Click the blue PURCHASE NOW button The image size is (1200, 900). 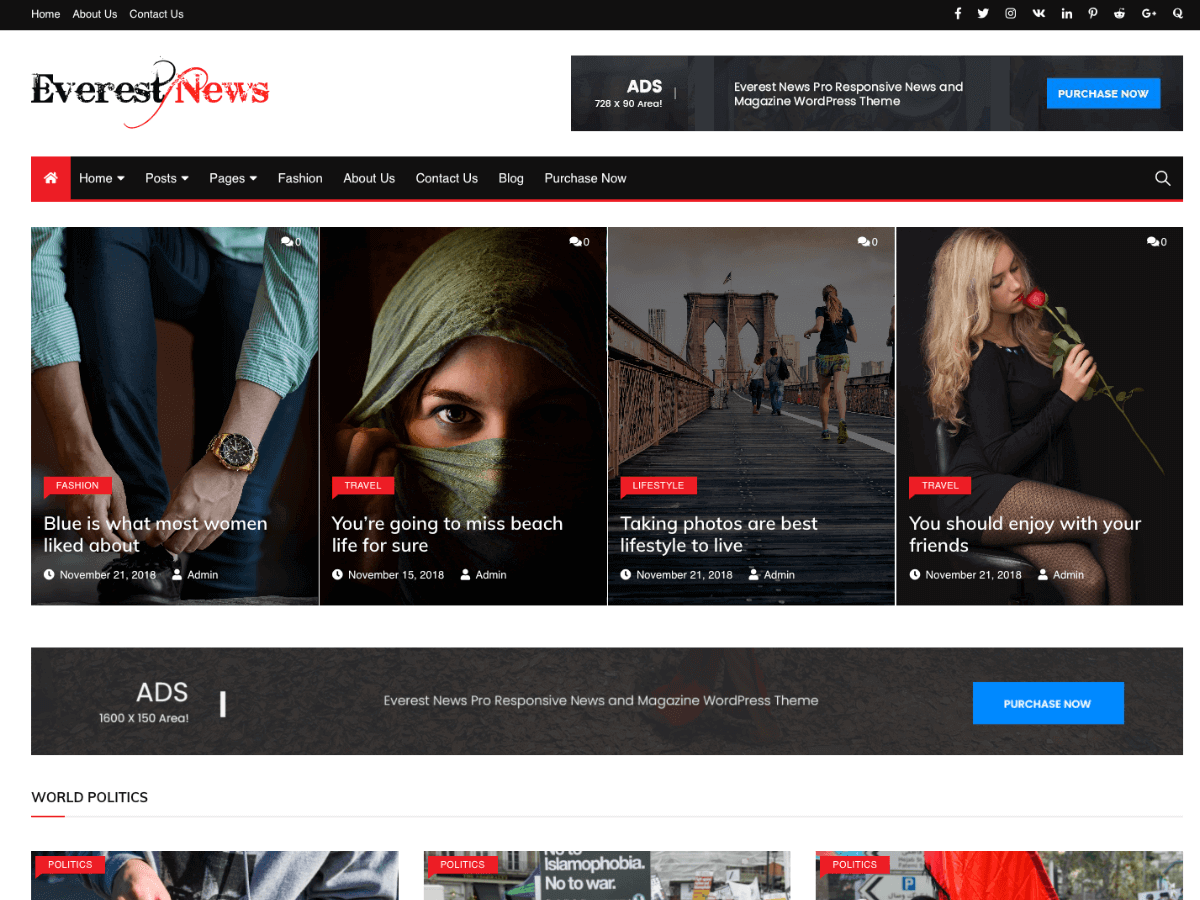(x=1103, y=93)
